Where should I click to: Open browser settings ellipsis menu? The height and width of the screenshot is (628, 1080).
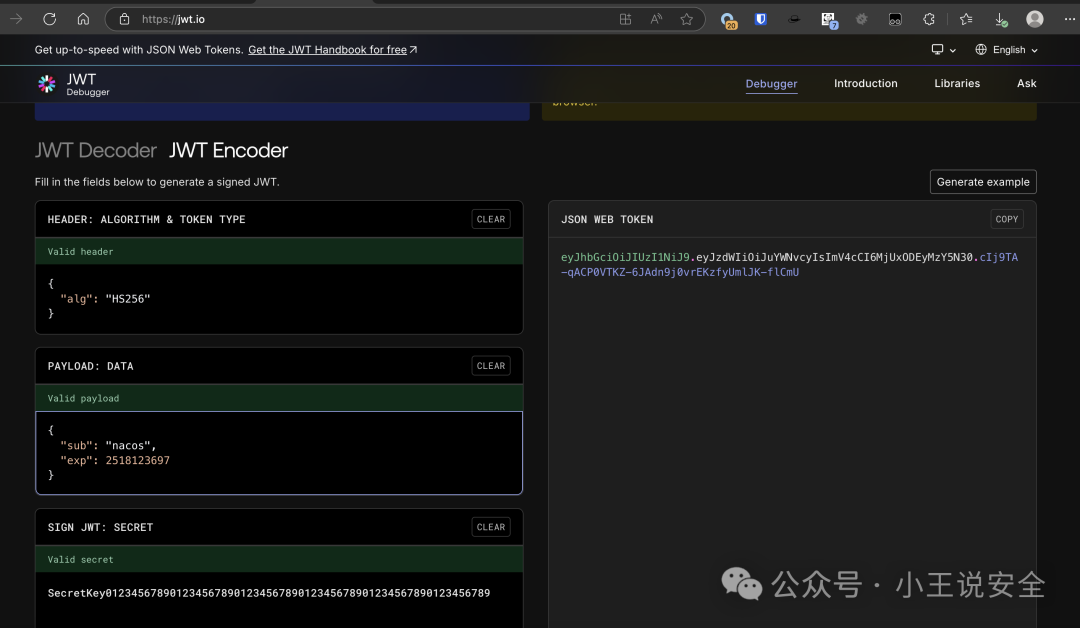click(x=1069, y=19)
